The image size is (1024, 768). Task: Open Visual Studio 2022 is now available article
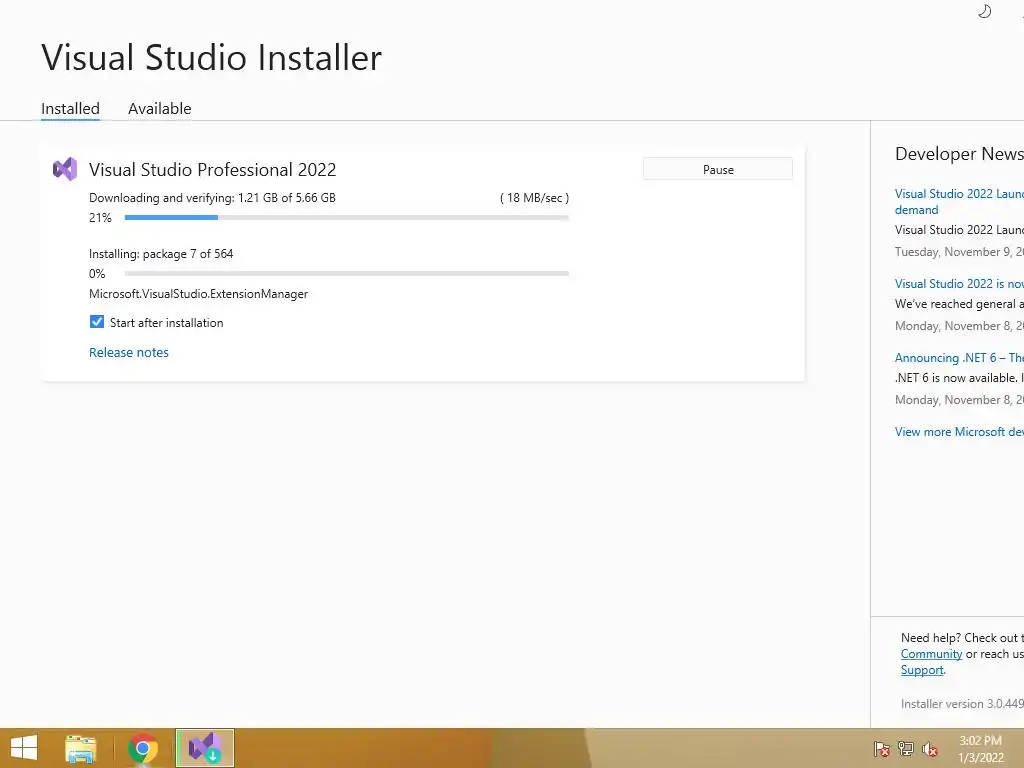(959, 283)
